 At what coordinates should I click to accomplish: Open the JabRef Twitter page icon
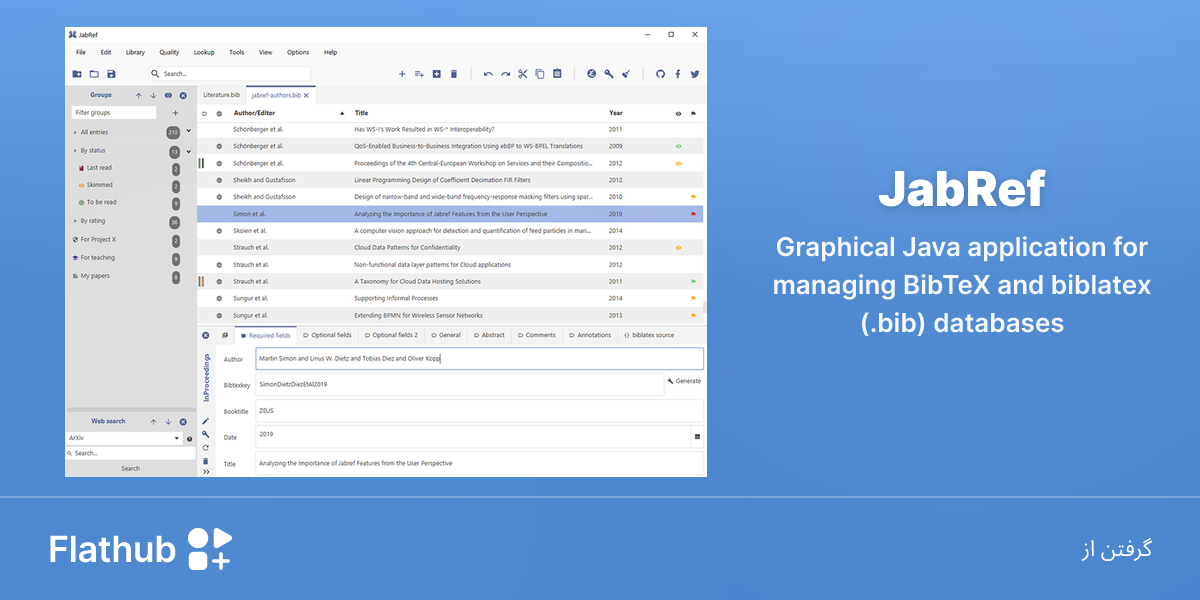[x=695, y=74]
